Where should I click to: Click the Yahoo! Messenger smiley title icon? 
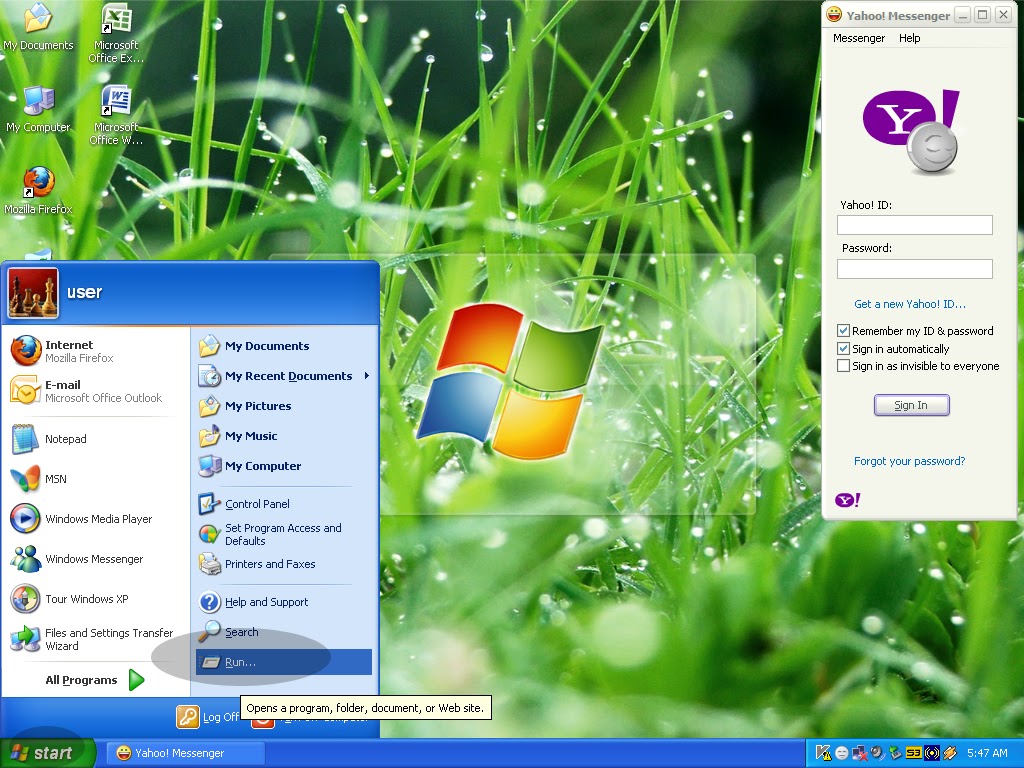click(x=834, y=15)
